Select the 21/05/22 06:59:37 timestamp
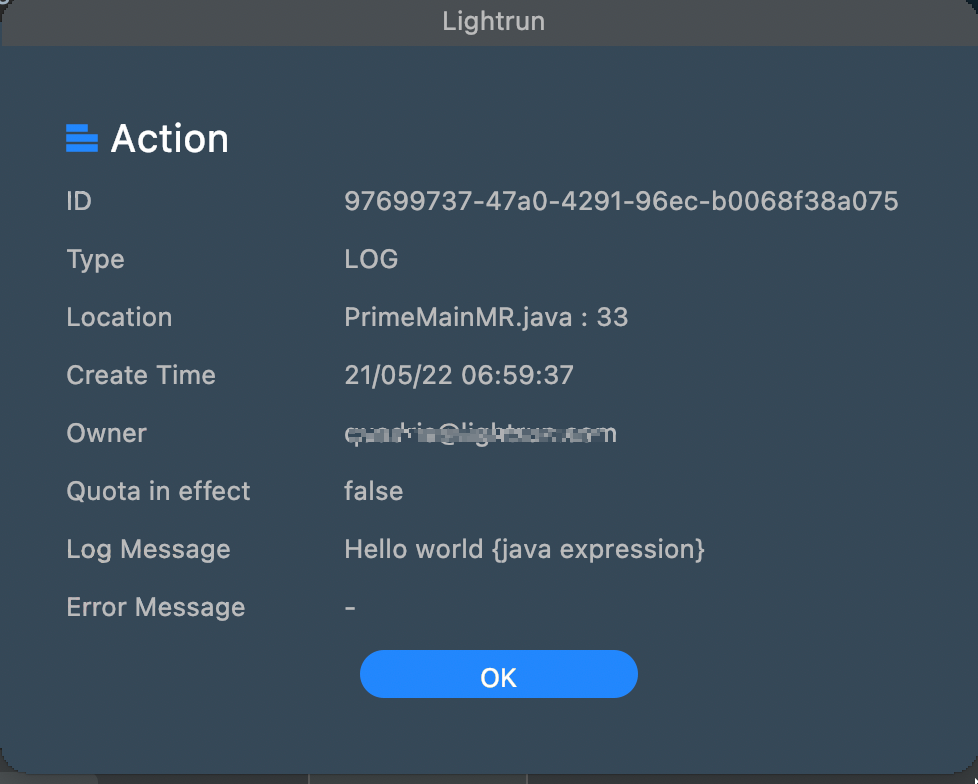The image size is (978, 784). [459, 375]
